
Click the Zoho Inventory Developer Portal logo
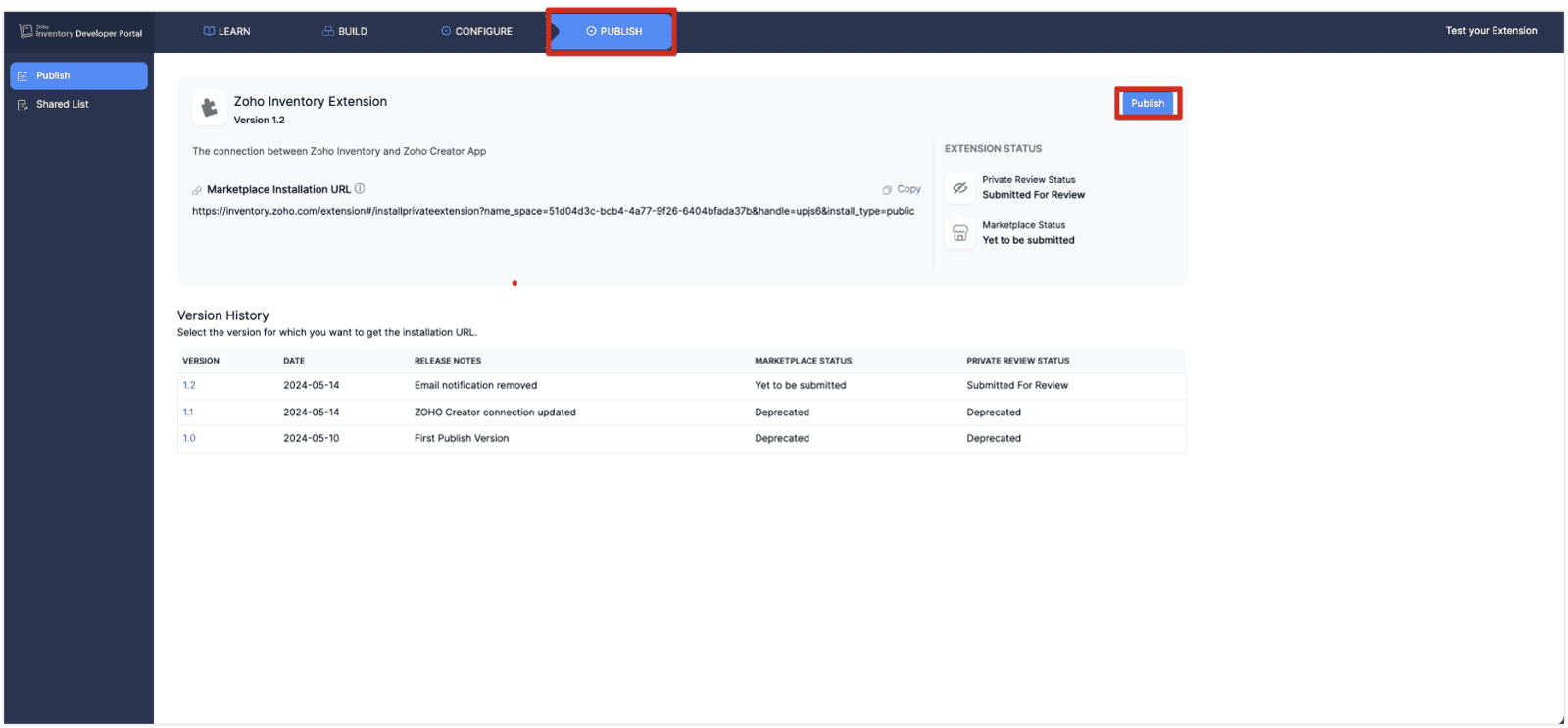tap(80, 31)
